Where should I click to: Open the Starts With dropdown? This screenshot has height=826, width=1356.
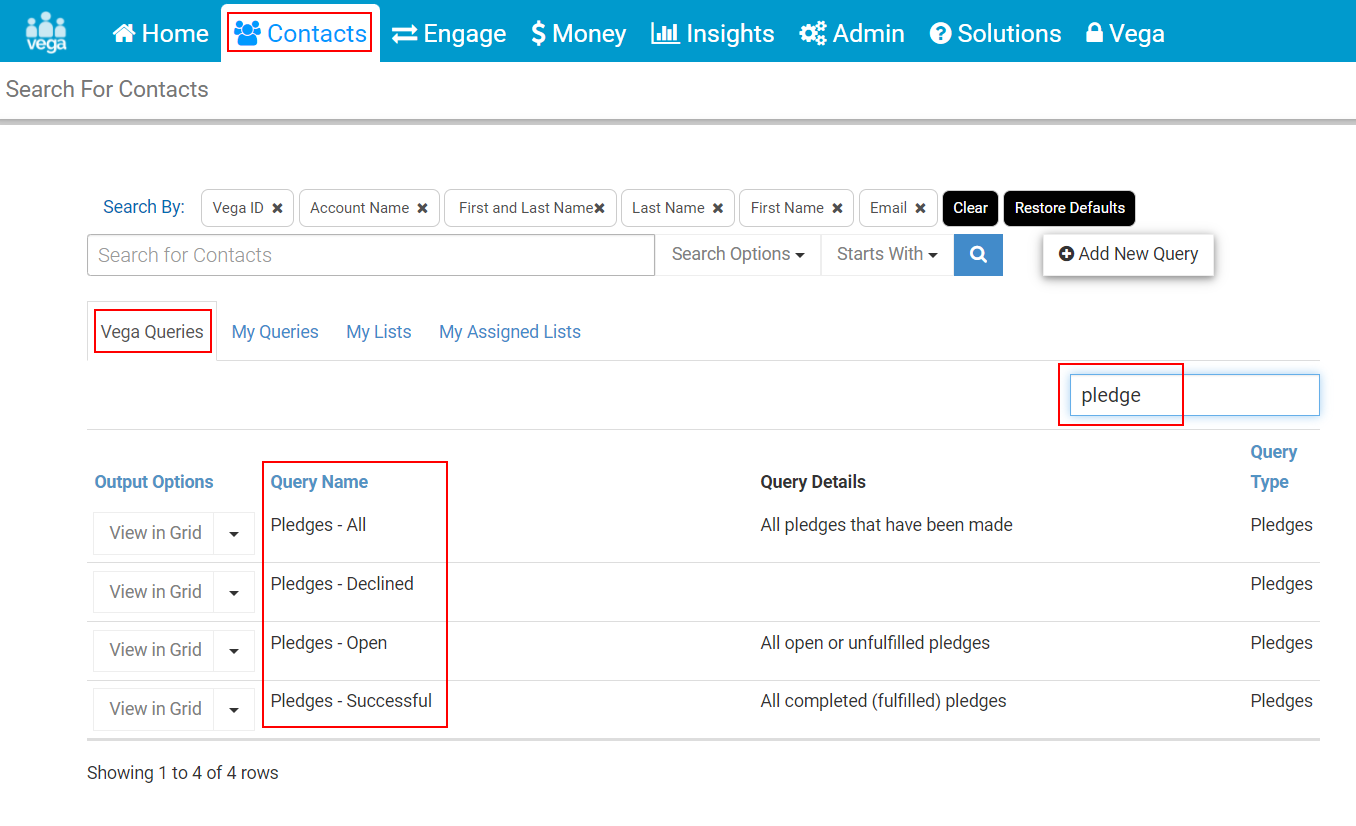click(887, 255)
